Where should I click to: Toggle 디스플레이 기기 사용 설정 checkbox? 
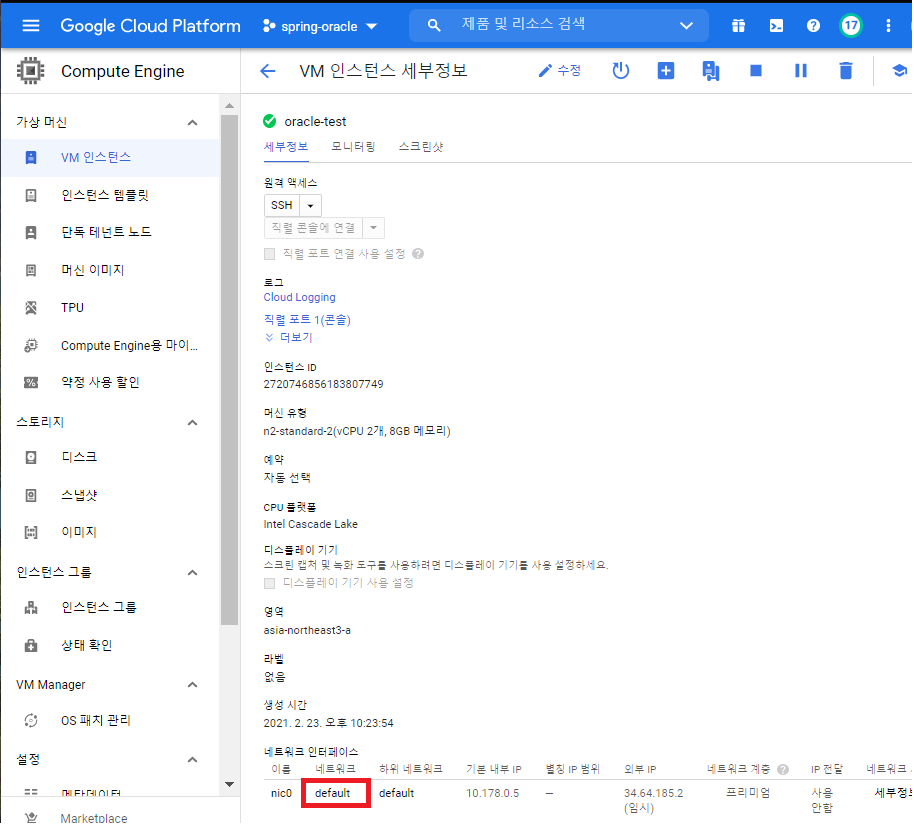(269, 583)
